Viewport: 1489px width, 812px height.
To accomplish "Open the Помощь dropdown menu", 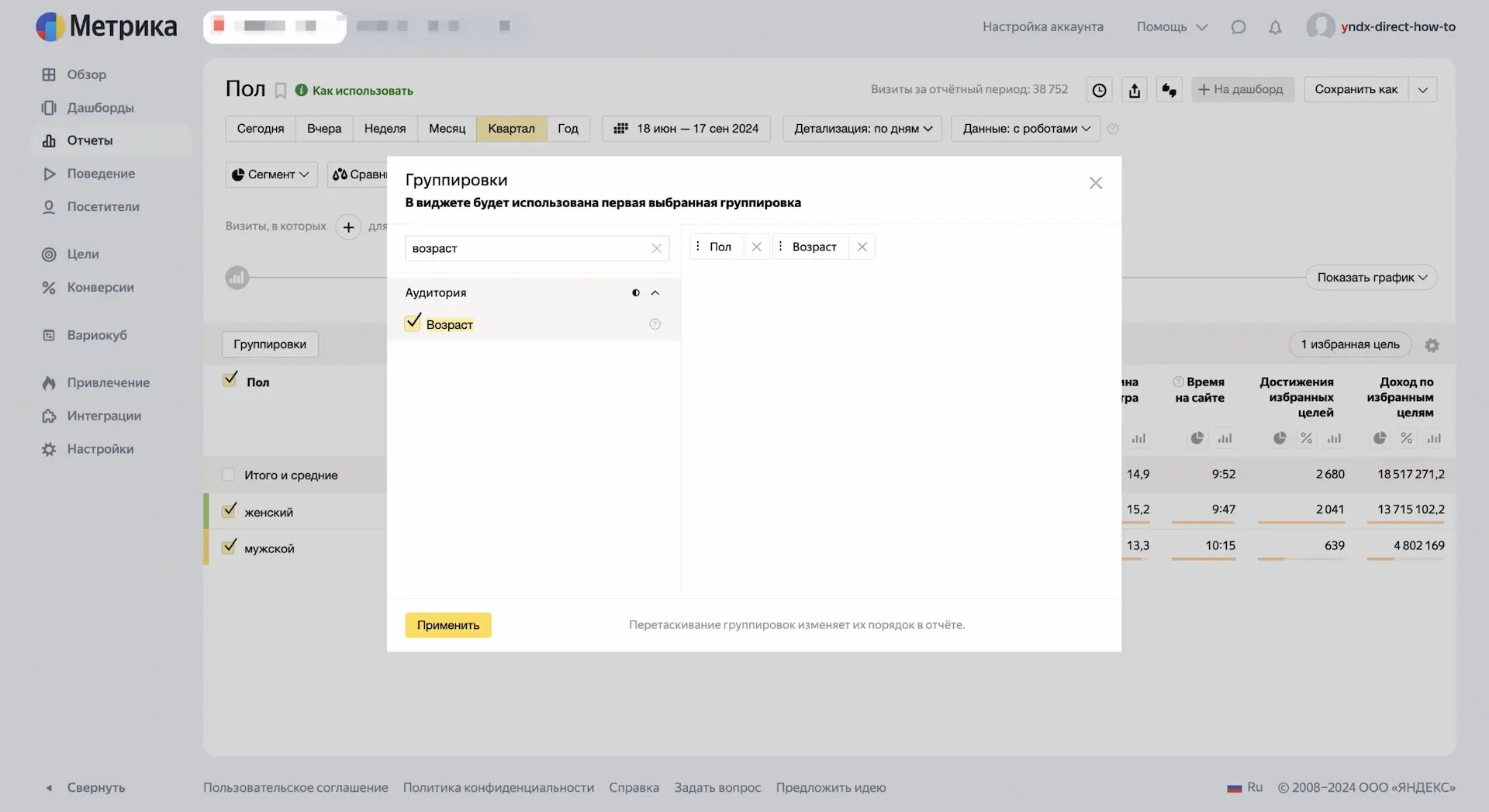I will click(1172, 27).
